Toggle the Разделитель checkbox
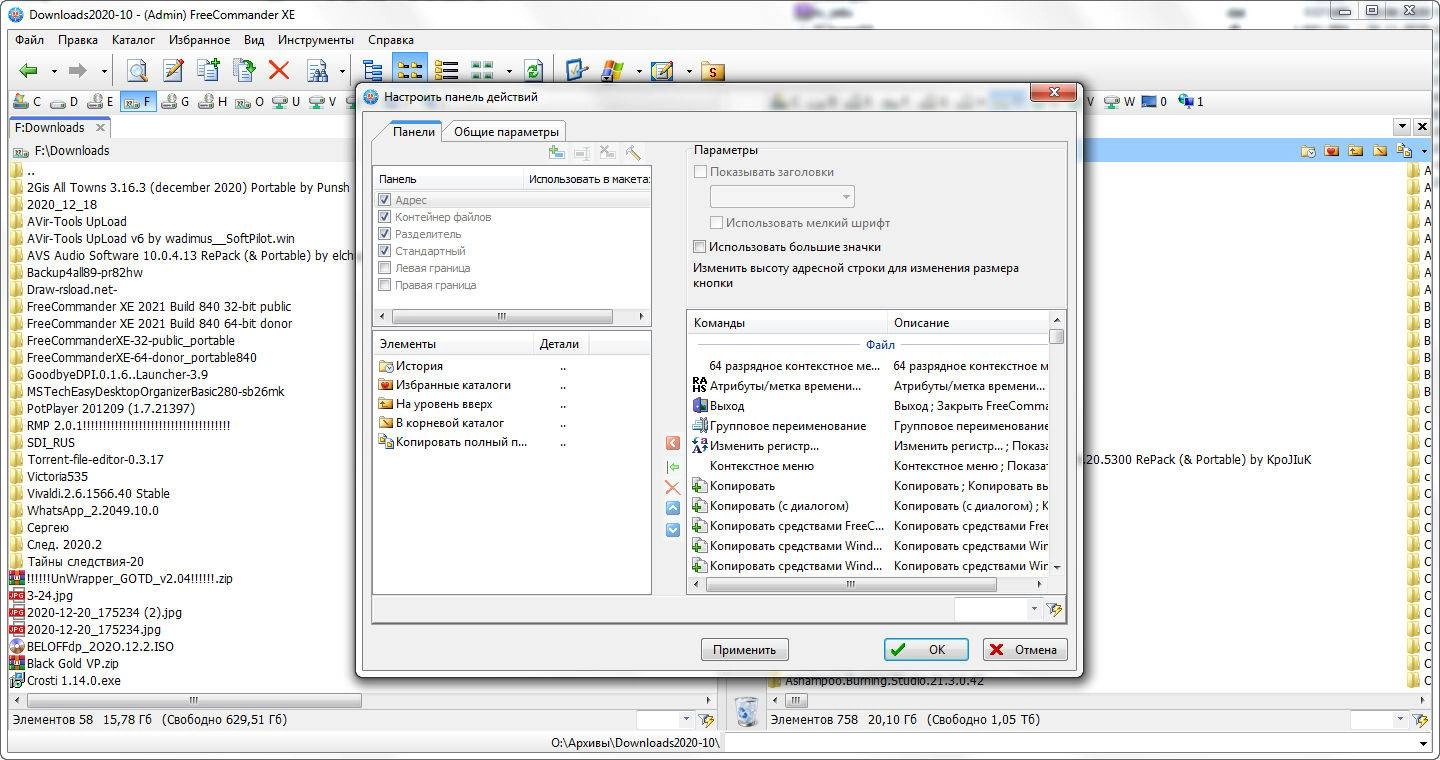The height and width of the screenshot is (760, 1440). tap(385, 234)
